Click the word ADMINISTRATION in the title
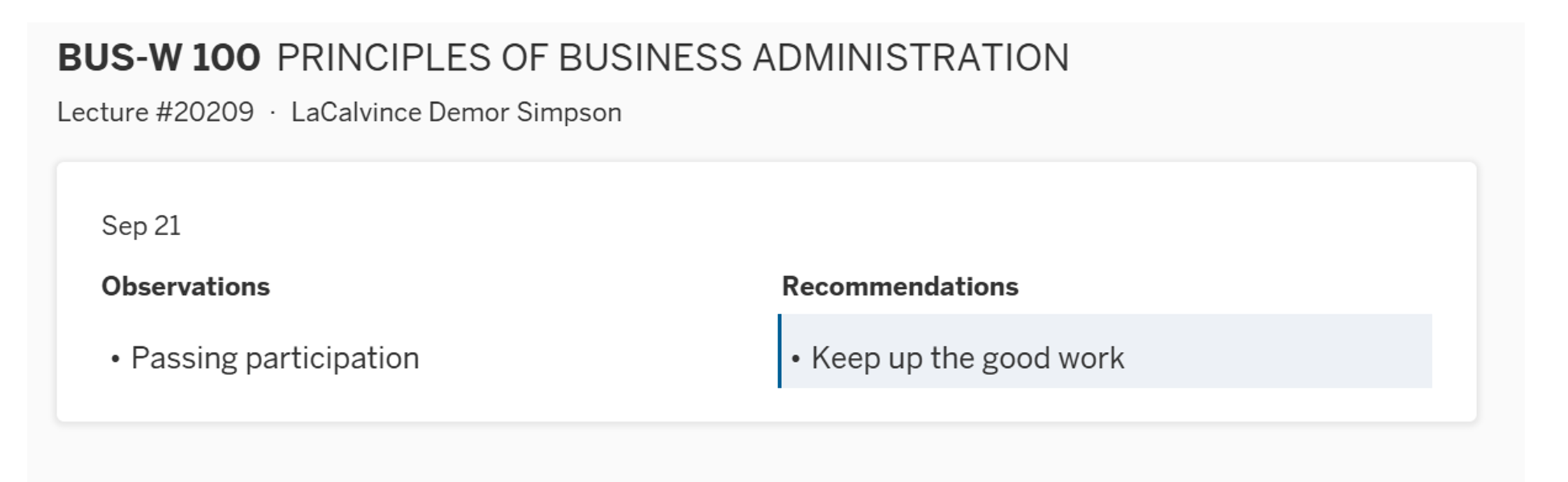Screen dimensions: 1568x482 point(910,57)
